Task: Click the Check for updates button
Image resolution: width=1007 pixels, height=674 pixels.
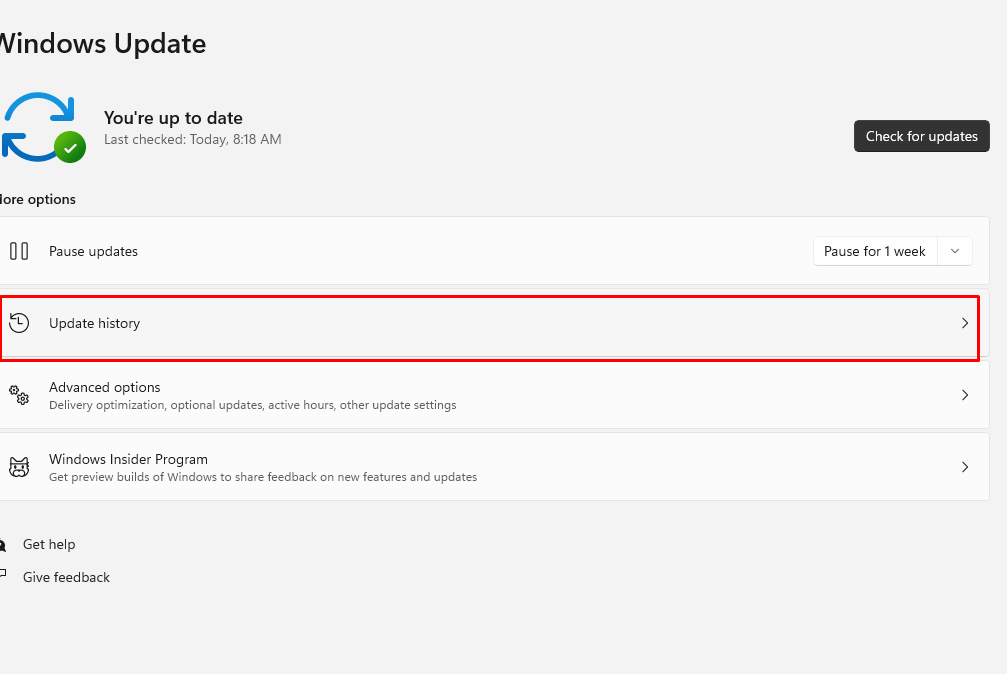Action: click(x=922, y=136)
